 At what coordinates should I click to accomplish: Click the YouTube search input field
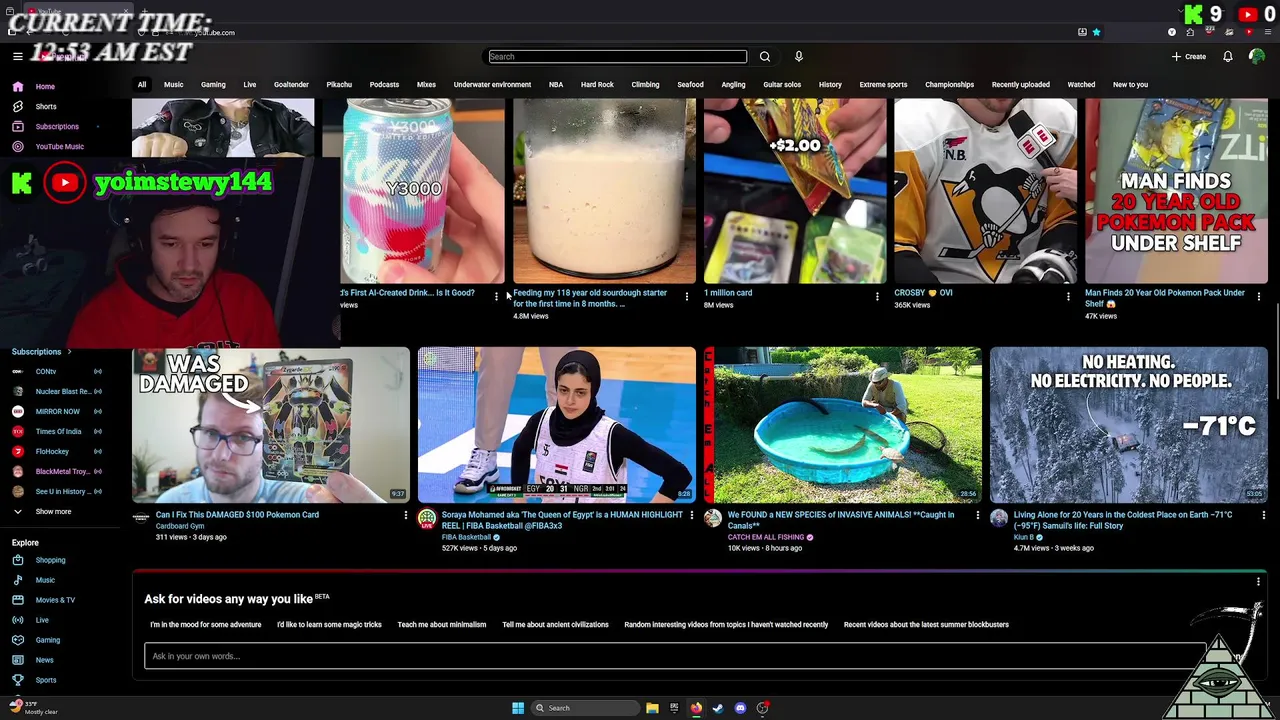click(x=617, y=57)
